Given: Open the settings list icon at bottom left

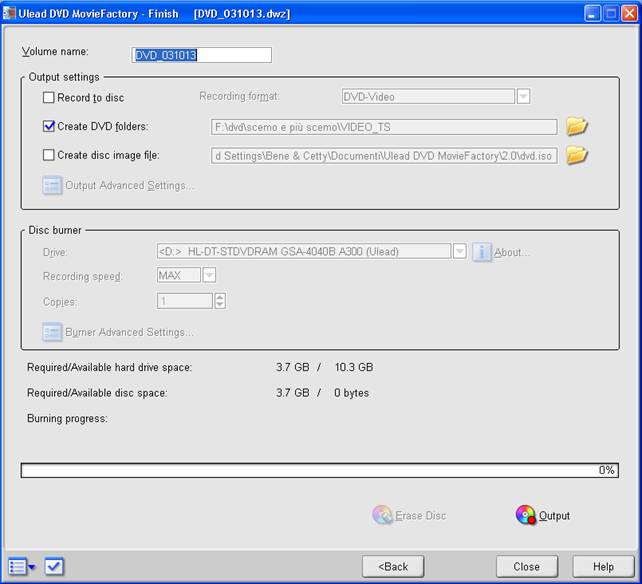Looking at the screenshot, I should tap(21, 567).
